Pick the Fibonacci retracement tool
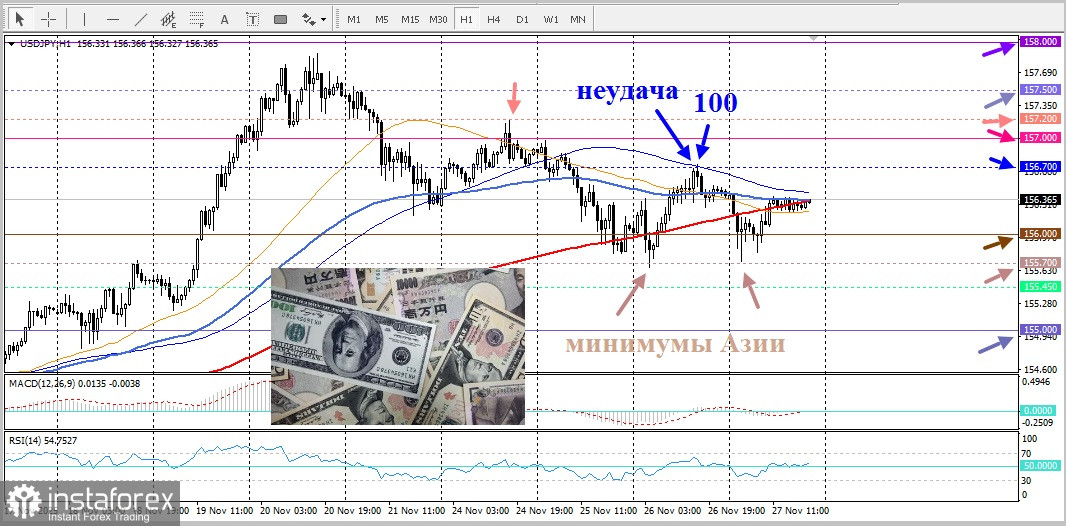Image resolution: width=1066 pixels, height=526 pixels. 197,19
